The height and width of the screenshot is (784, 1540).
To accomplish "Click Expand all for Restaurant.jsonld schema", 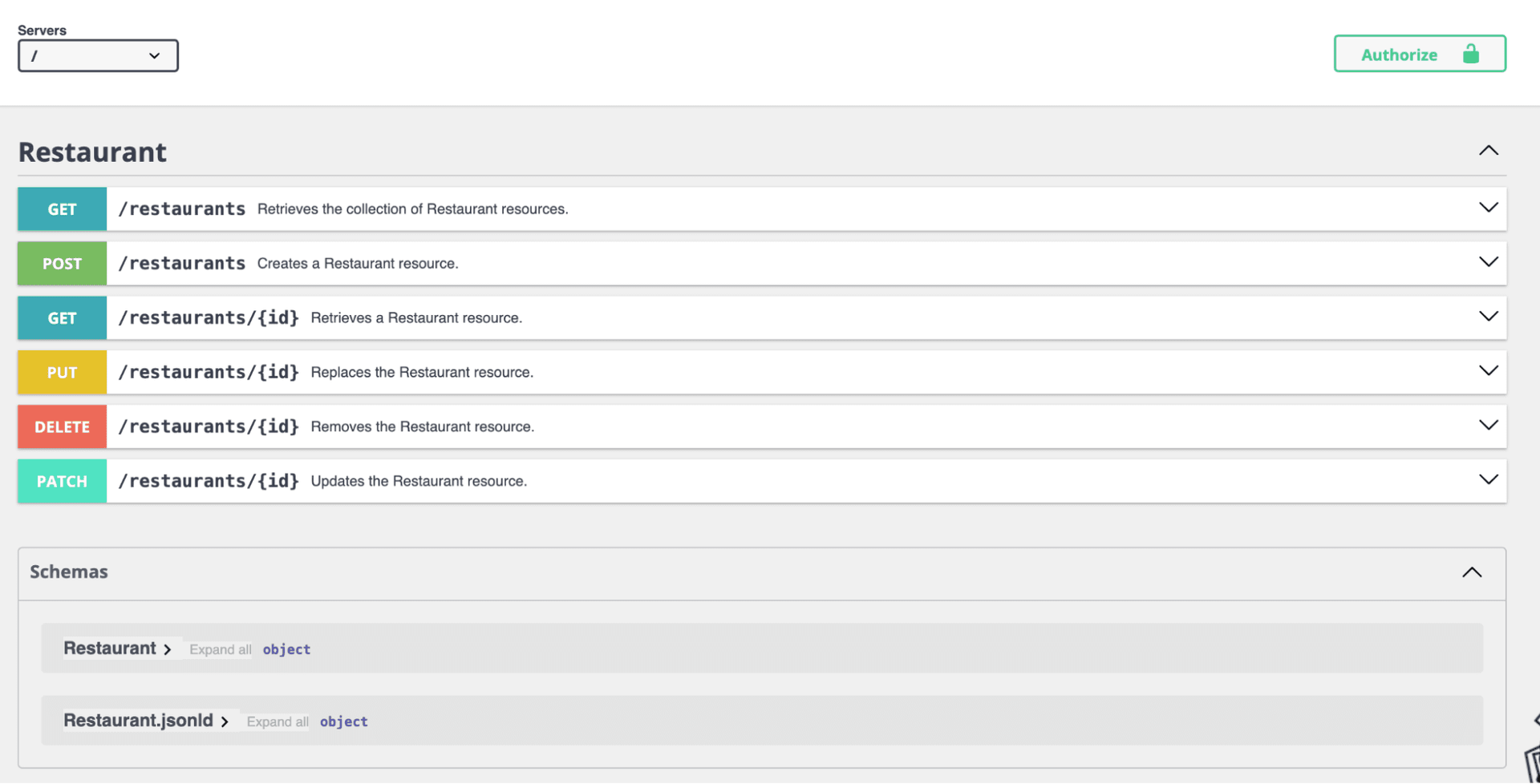I will tap(277, 721).
